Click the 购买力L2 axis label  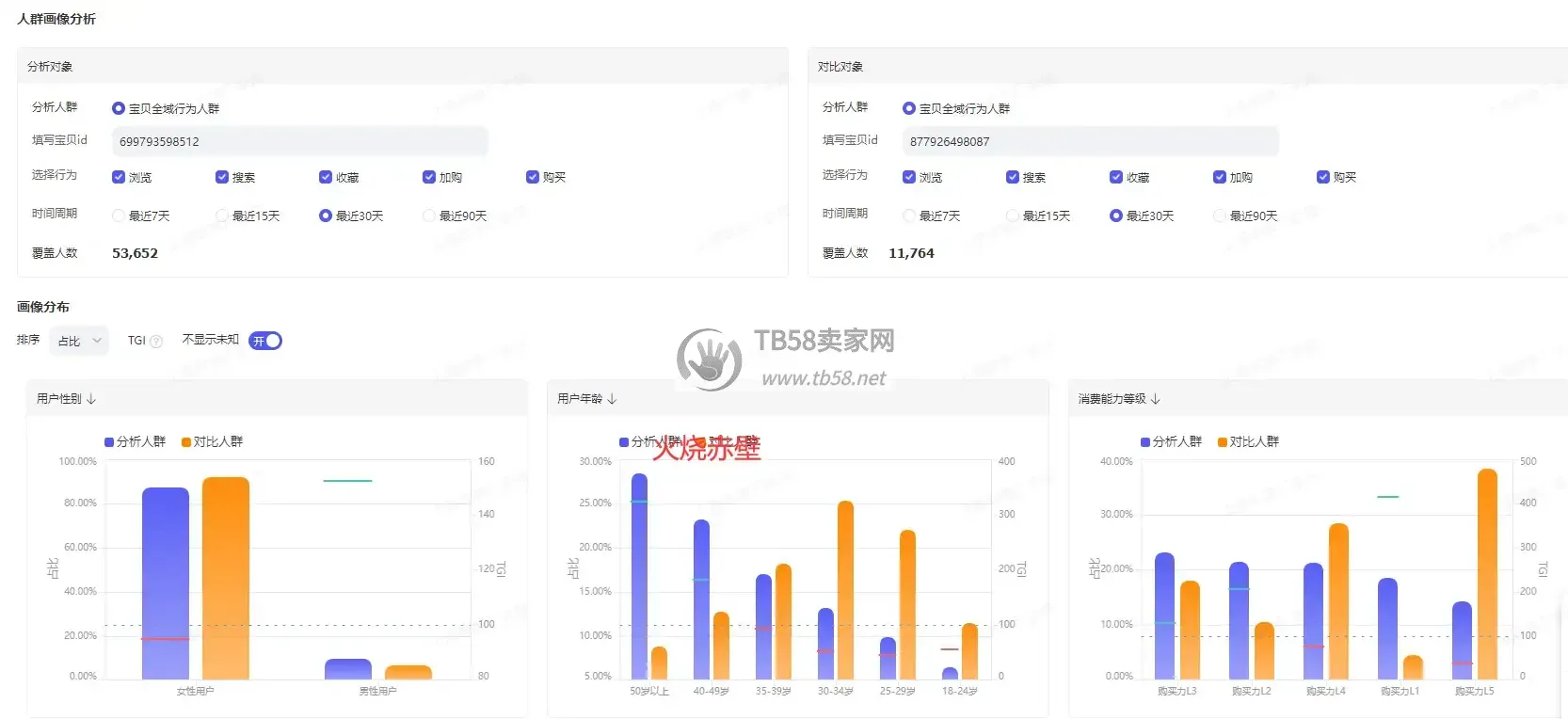tap(1251, 691)
